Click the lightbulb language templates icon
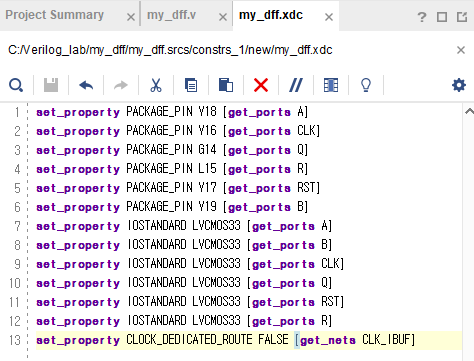This screenshot has height=361, width=474. pos(366,85)
